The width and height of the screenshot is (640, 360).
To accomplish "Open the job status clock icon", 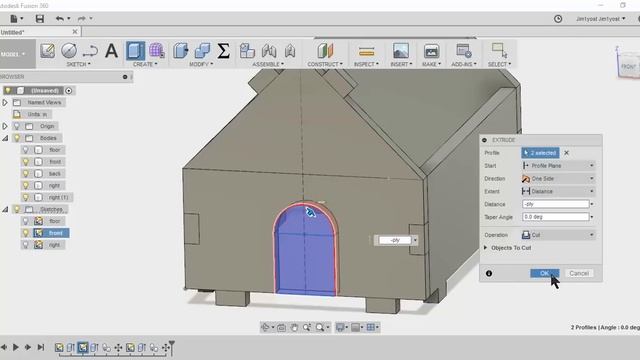I will pos(558,19).
